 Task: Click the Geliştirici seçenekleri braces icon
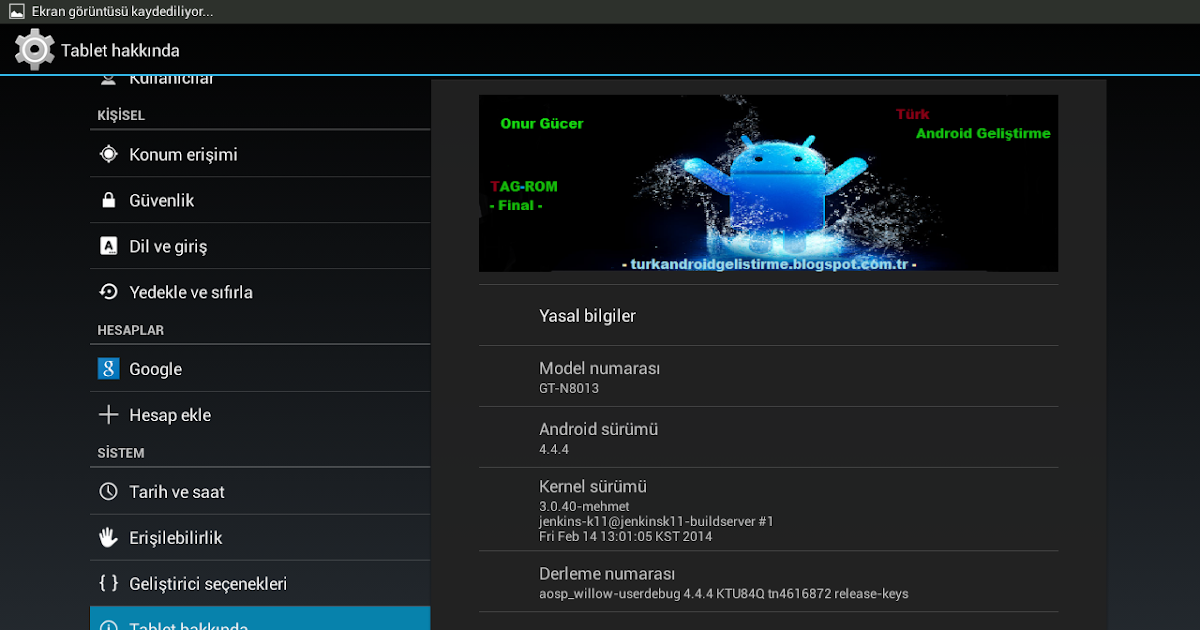pos(109,584)
